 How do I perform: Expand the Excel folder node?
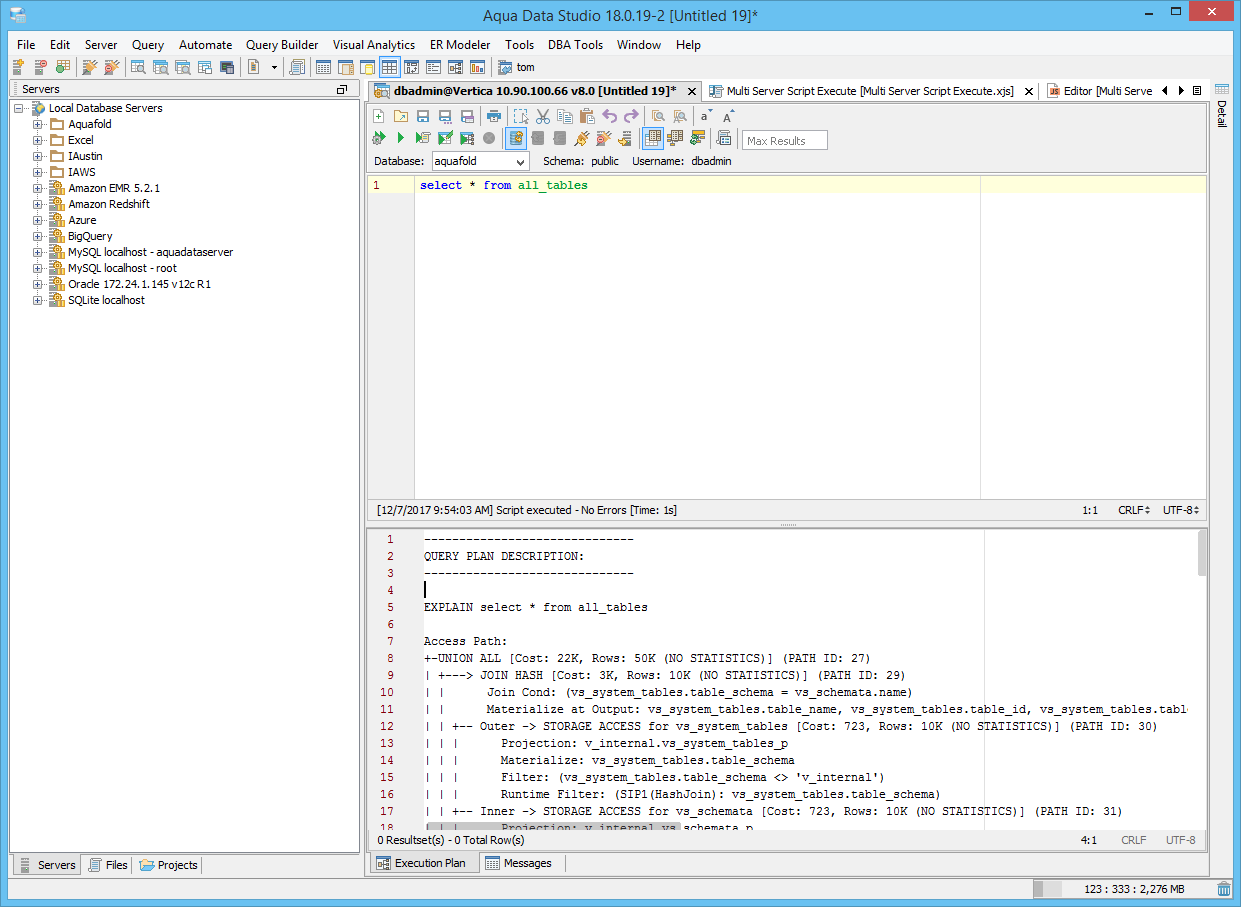[38, 140]
